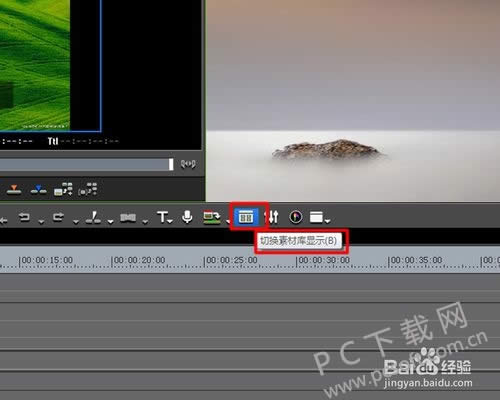Click the Redo arrow icon
Image resolution: width=500 pixels, height=400 pixels.
58,217
